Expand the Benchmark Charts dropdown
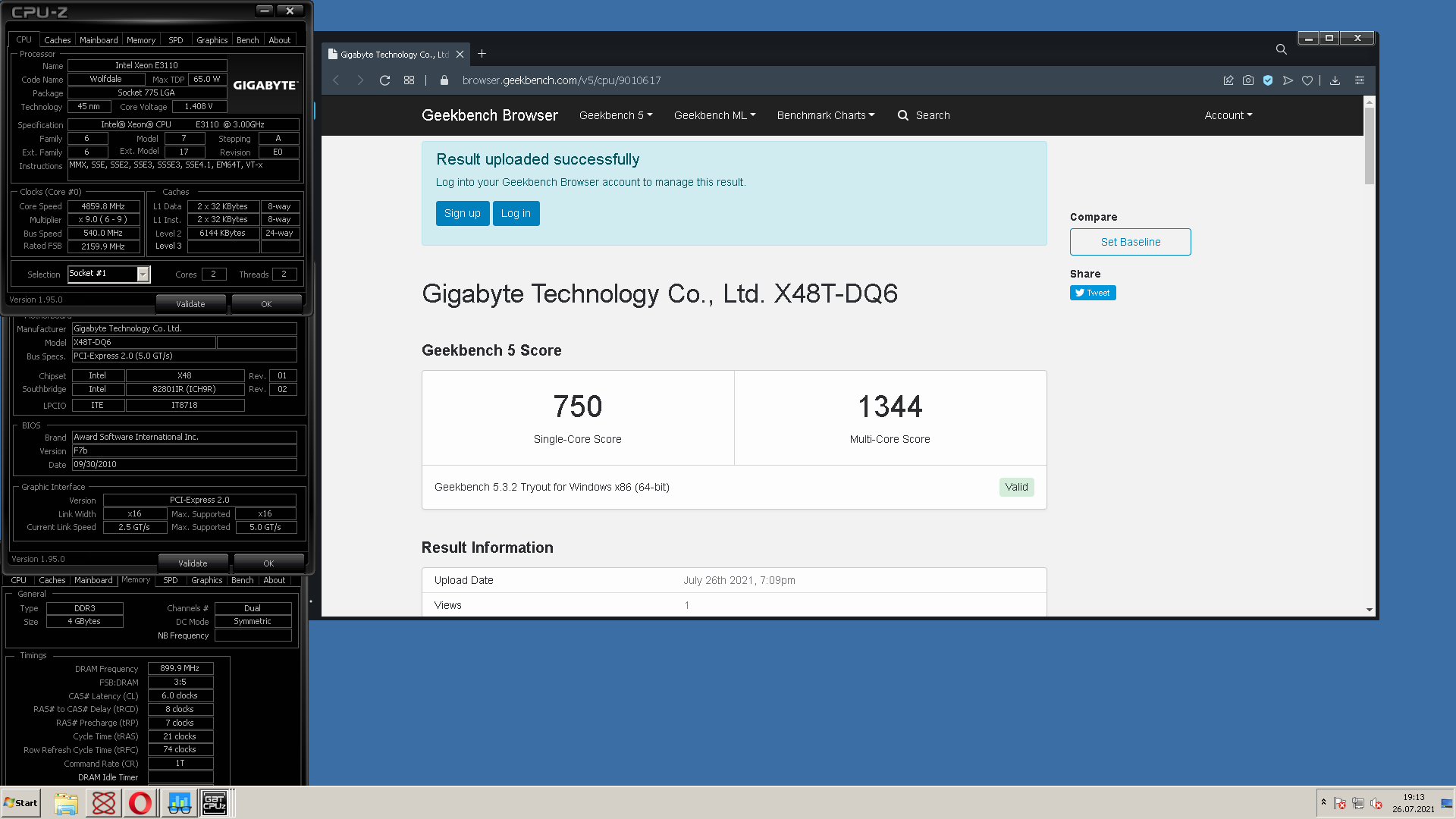 (x=826, y=115)
